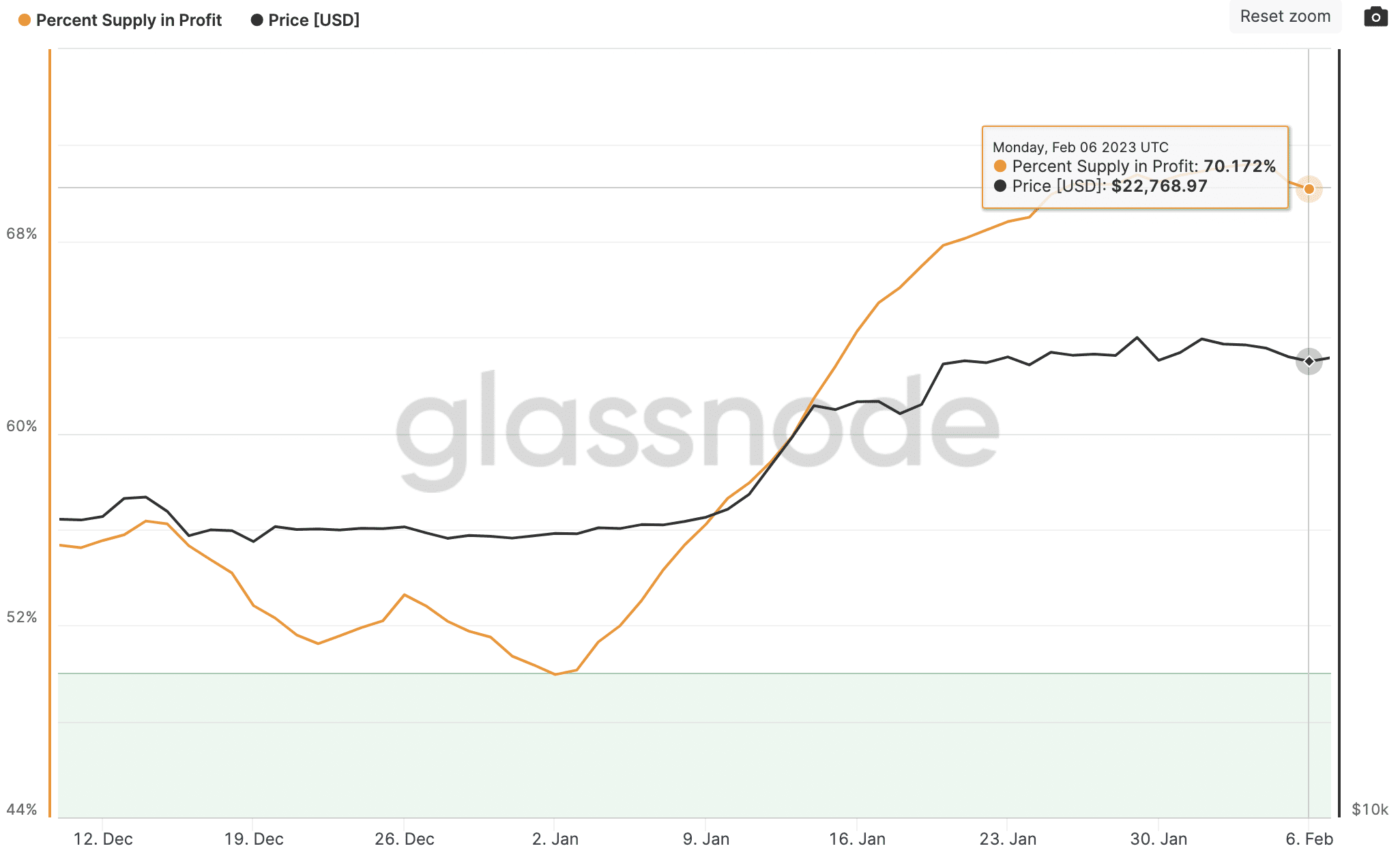Click the black dot inside the tooltip
Screen dimensions: 1400x857
point(999,186)
